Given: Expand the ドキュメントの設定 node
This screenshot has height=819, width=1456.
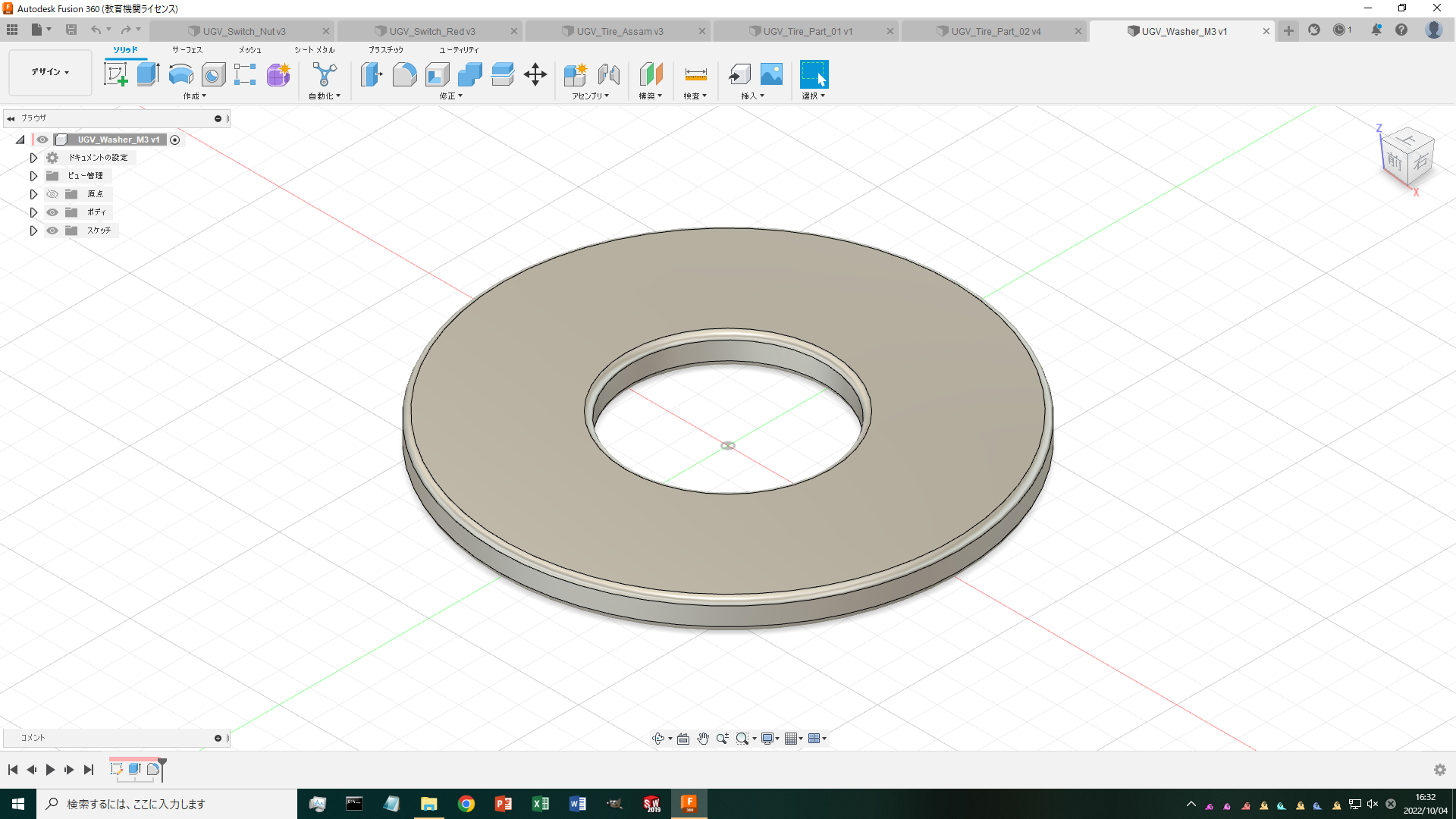Looking at the screenshot, I should point(33,158).
